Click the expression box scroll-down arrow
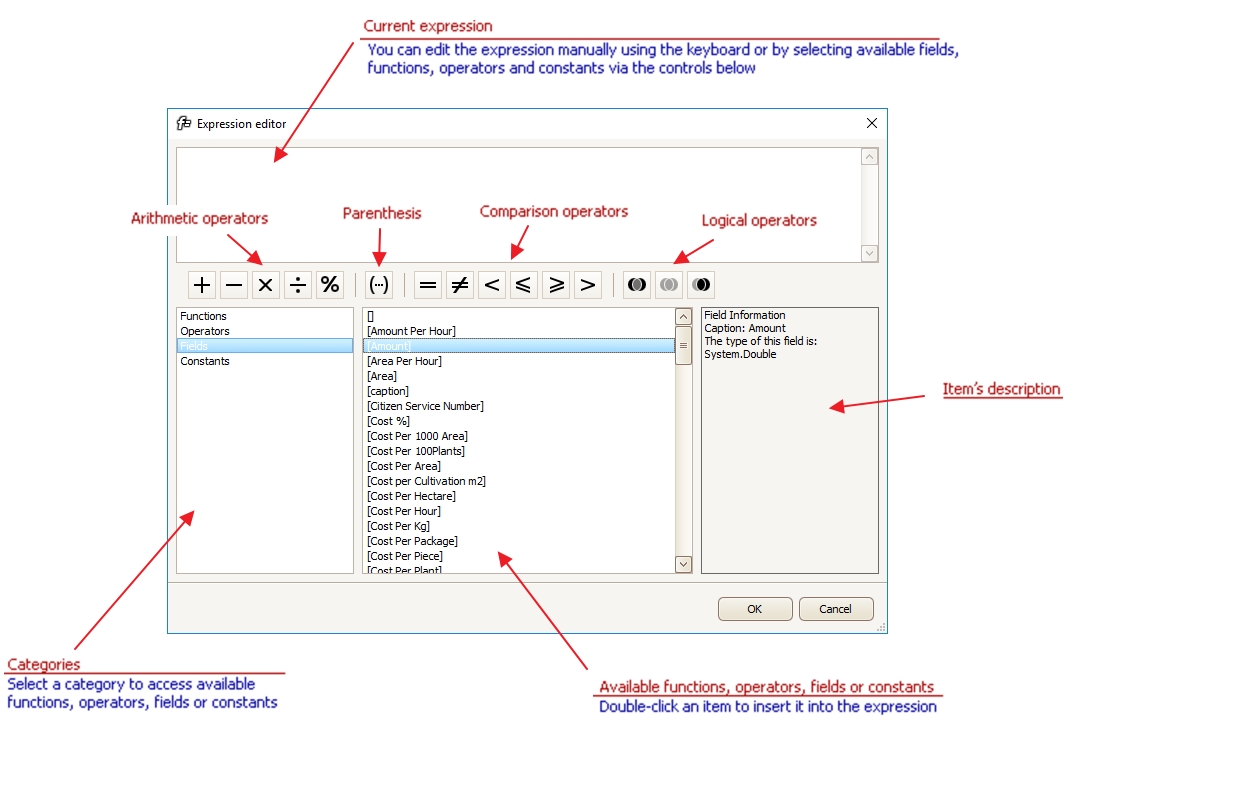This screenshot has height=809, width=1233. [869, 254]
